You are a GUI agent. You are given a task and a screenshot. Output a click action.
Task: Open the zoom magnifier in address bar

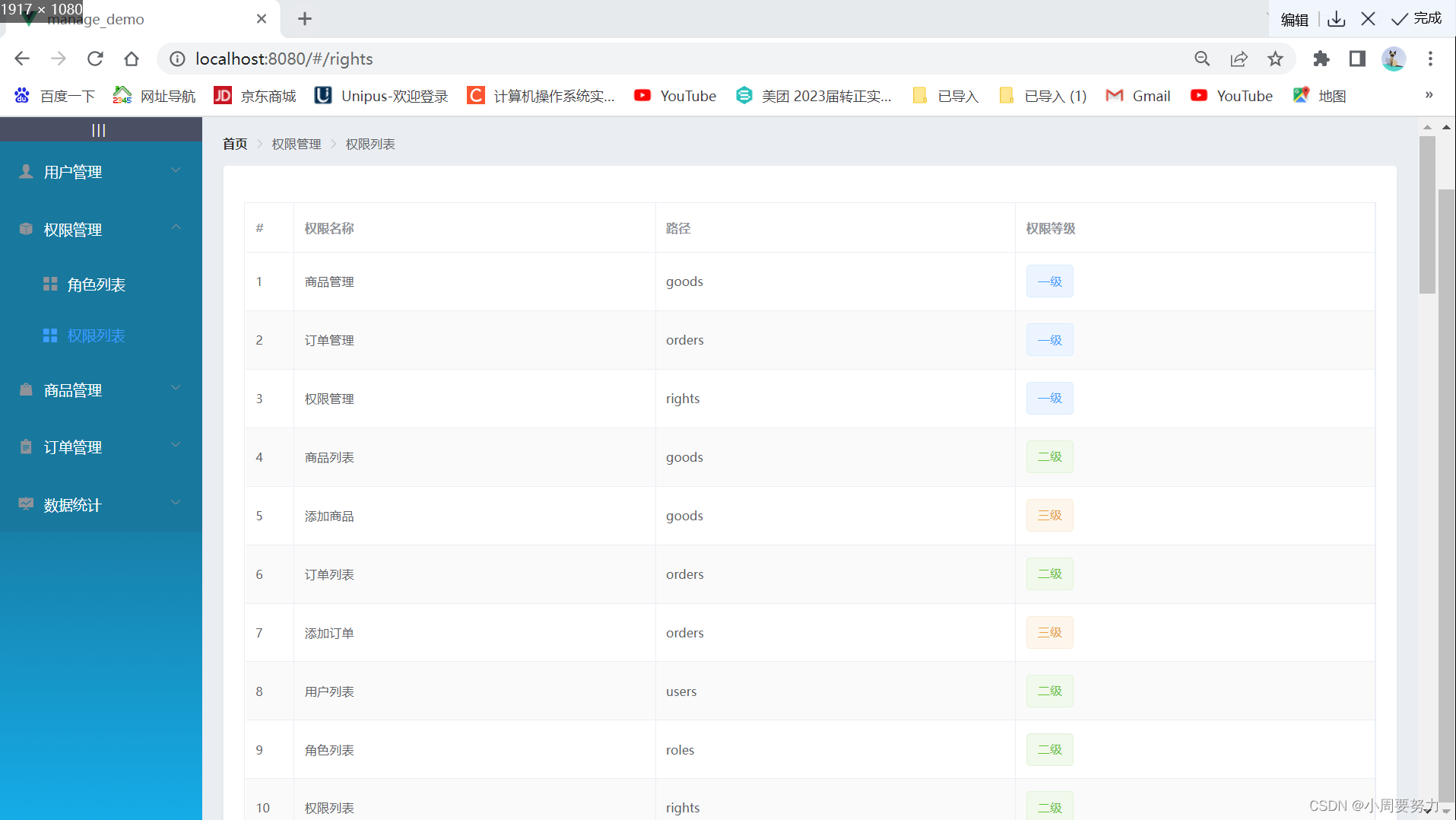tap(1202, 59)
